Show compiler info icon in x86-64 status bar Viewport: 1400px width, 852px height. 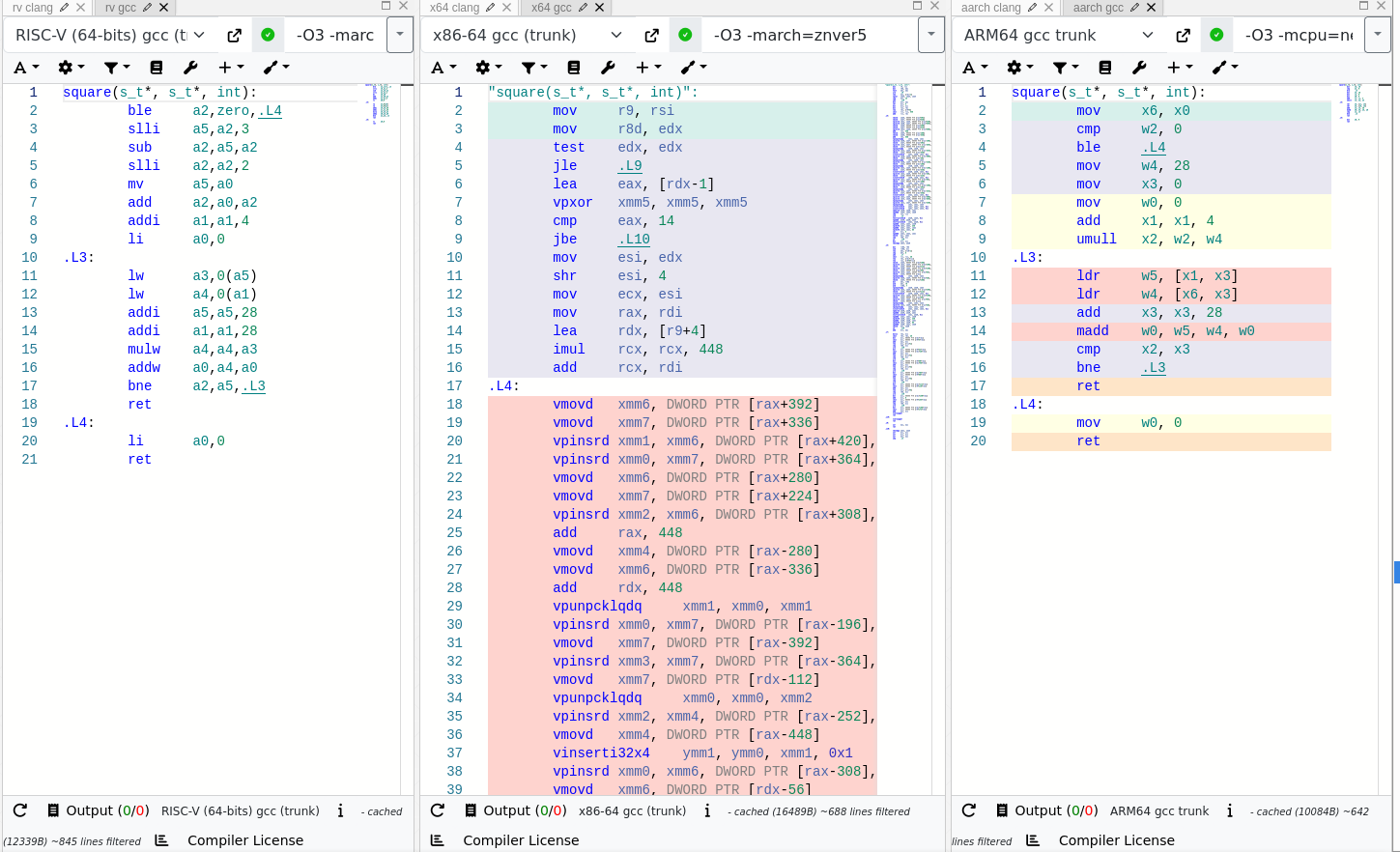(707, 811)
